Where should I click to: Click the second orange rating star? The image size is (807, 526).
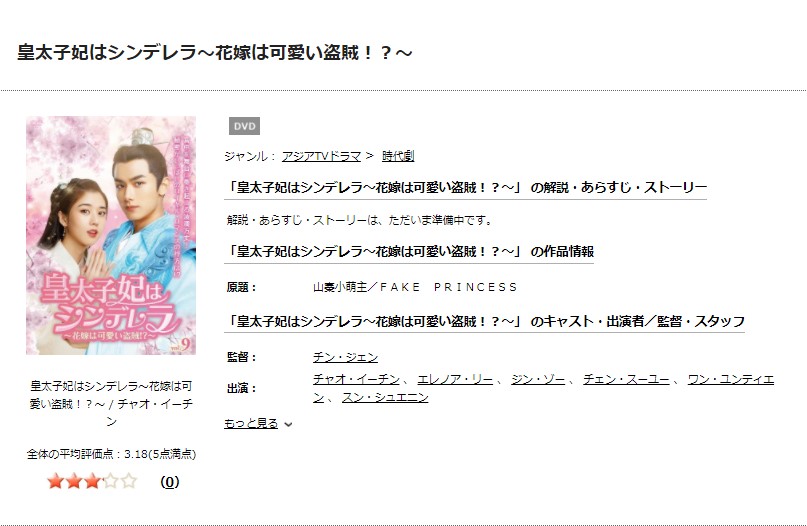(74, 481)
